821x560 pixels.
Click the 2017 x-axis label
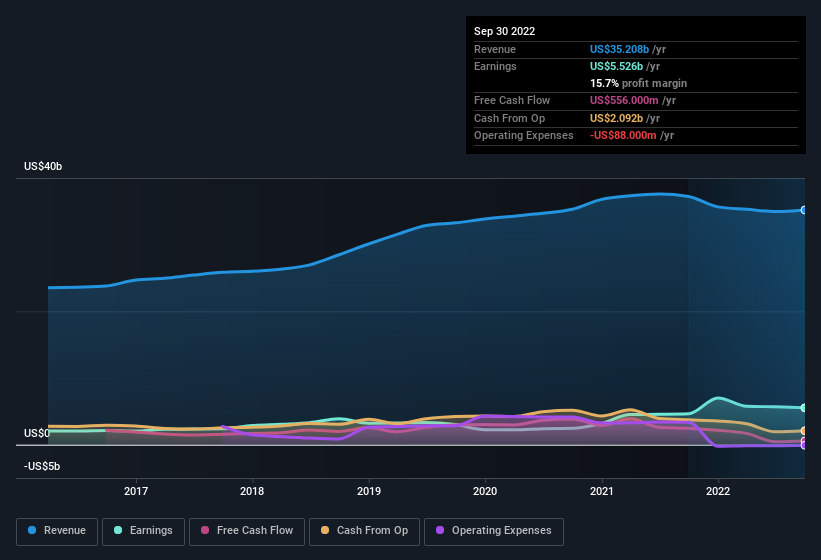click(136, 491)
